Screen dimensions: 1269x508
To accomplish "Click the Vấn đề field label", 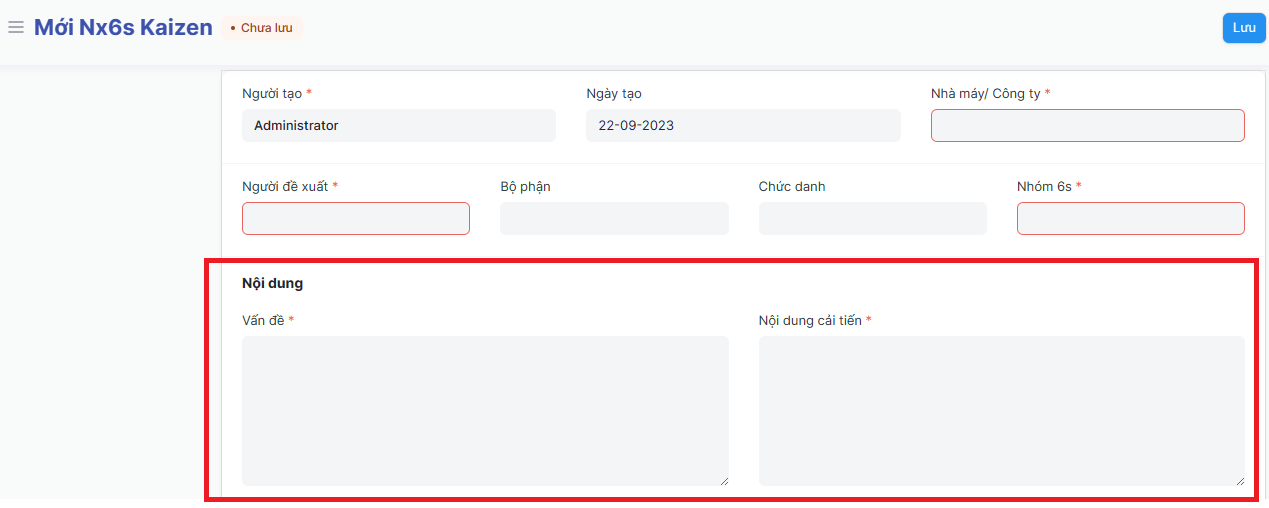I will tap(264, 320).
